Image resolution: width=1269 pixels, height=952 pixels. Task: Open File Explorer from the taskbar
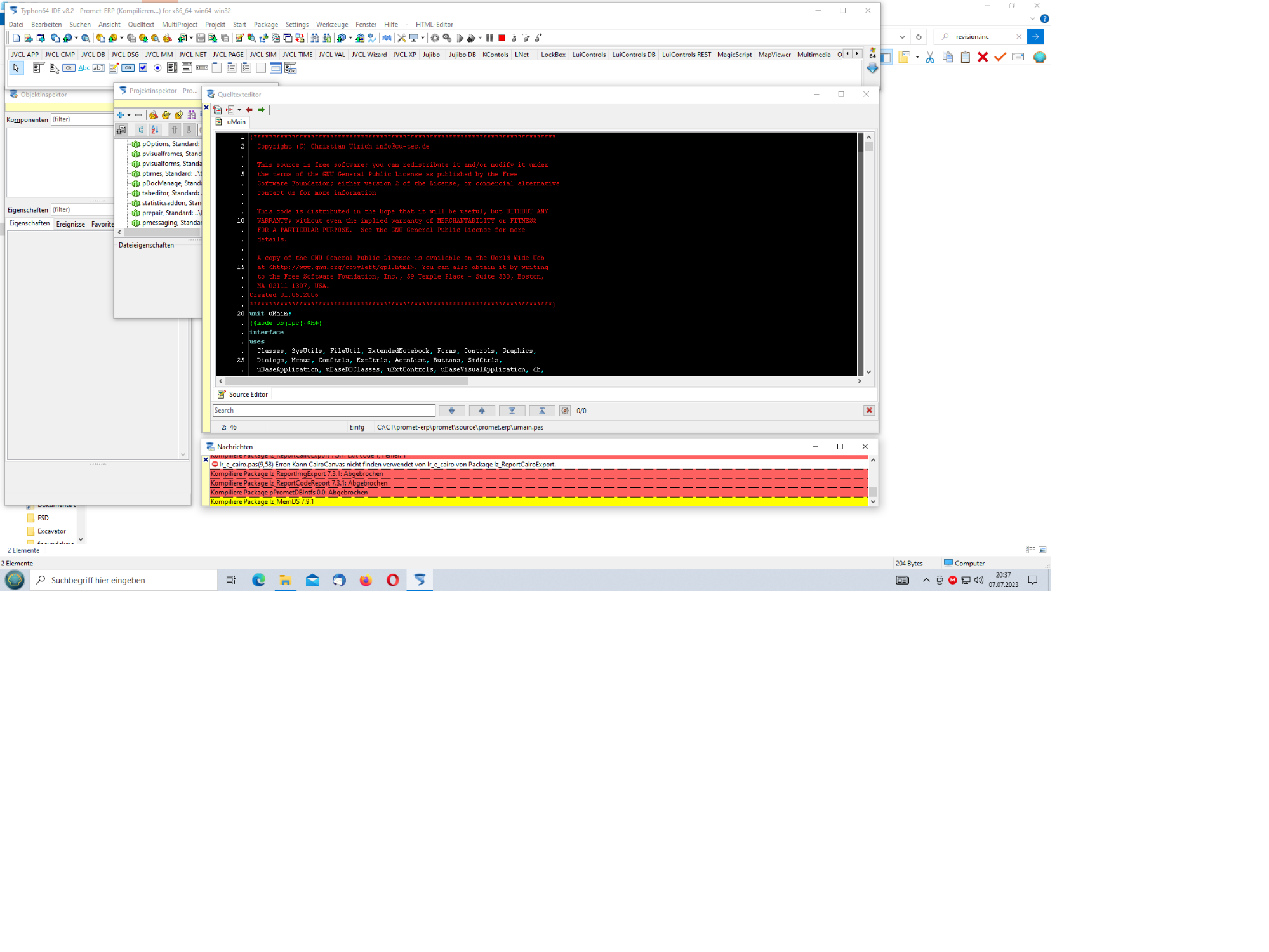(x=286, y=580)
